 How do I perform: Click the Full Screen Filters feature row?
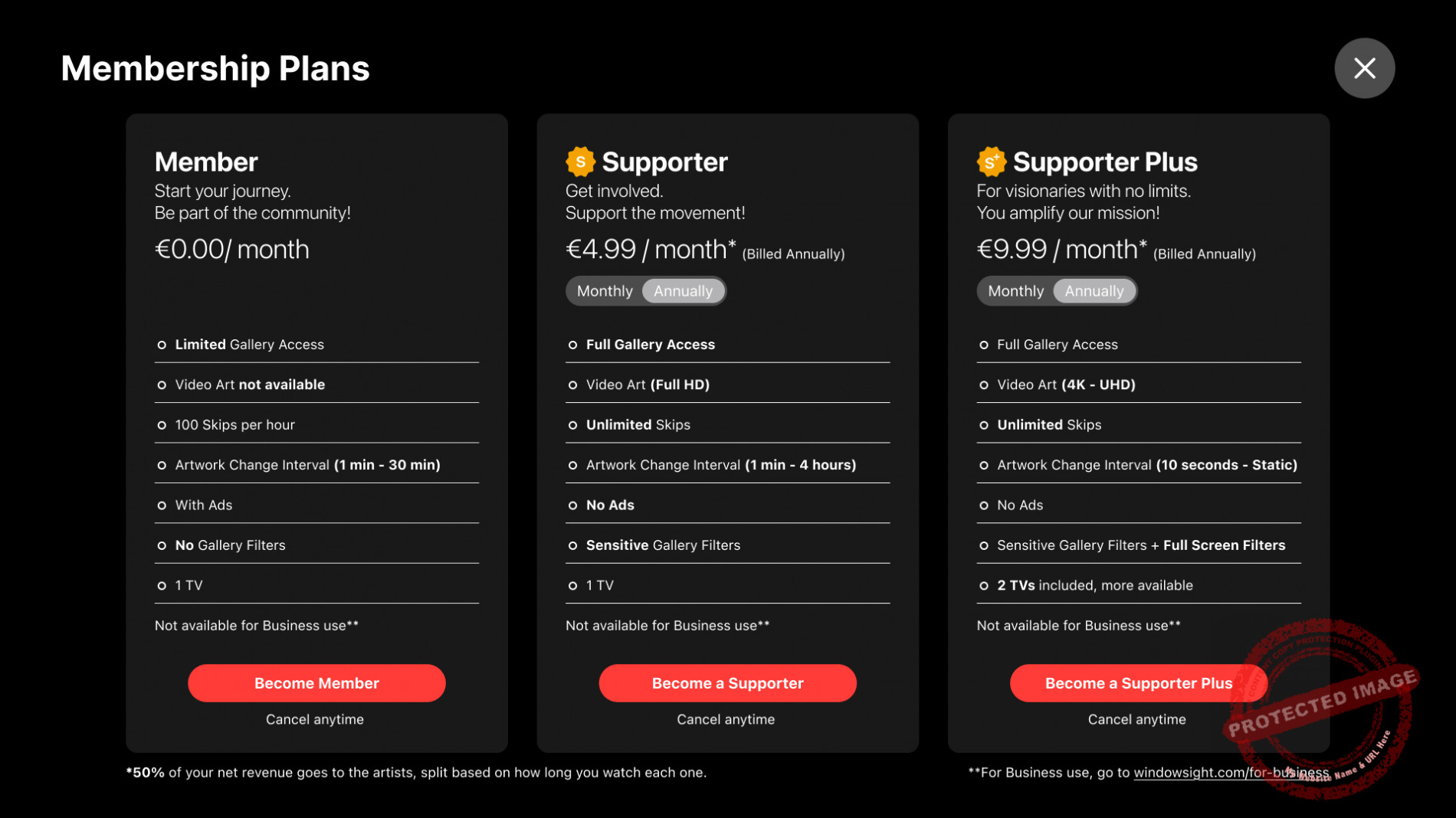[1140, 545]
